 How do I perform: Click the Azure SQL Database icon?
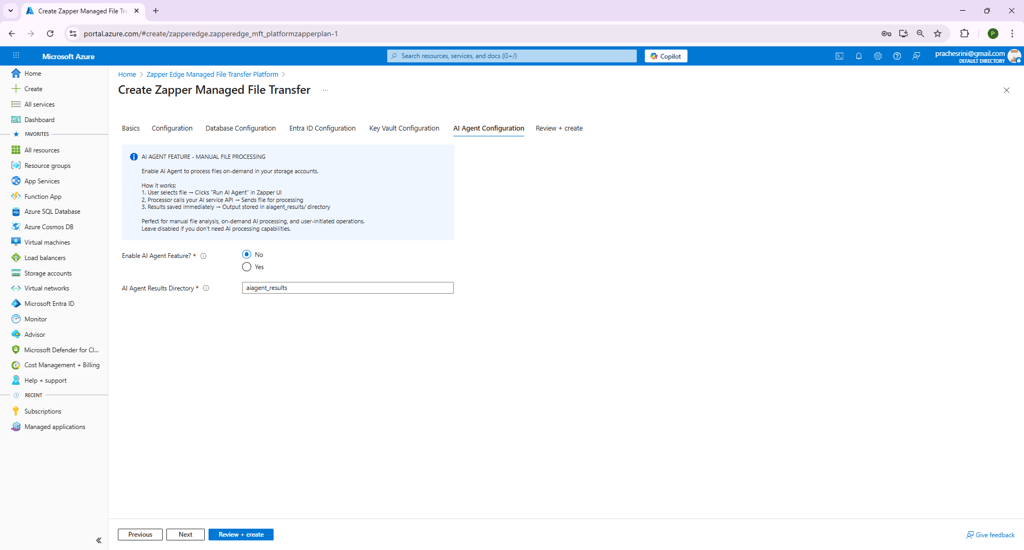point(16,212)
